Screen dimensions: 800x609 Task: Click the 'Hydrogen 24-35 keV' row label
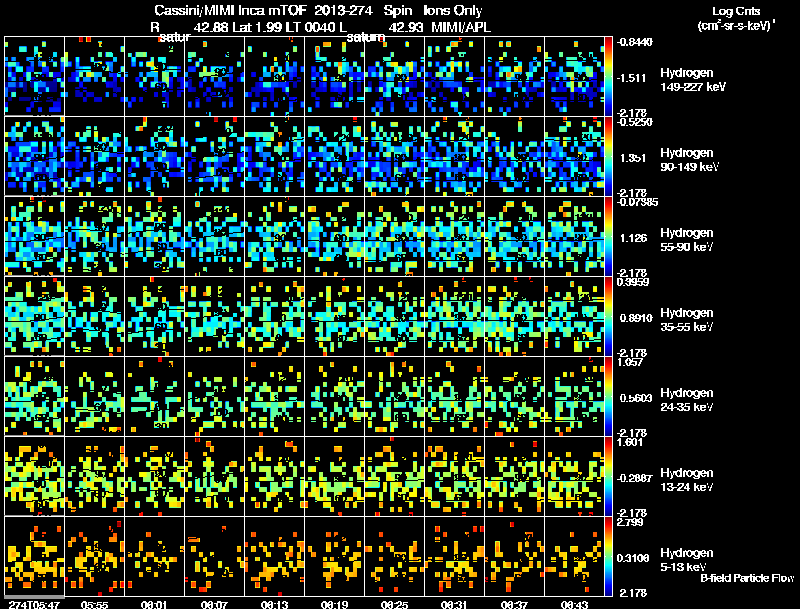[x=687, y=400]
